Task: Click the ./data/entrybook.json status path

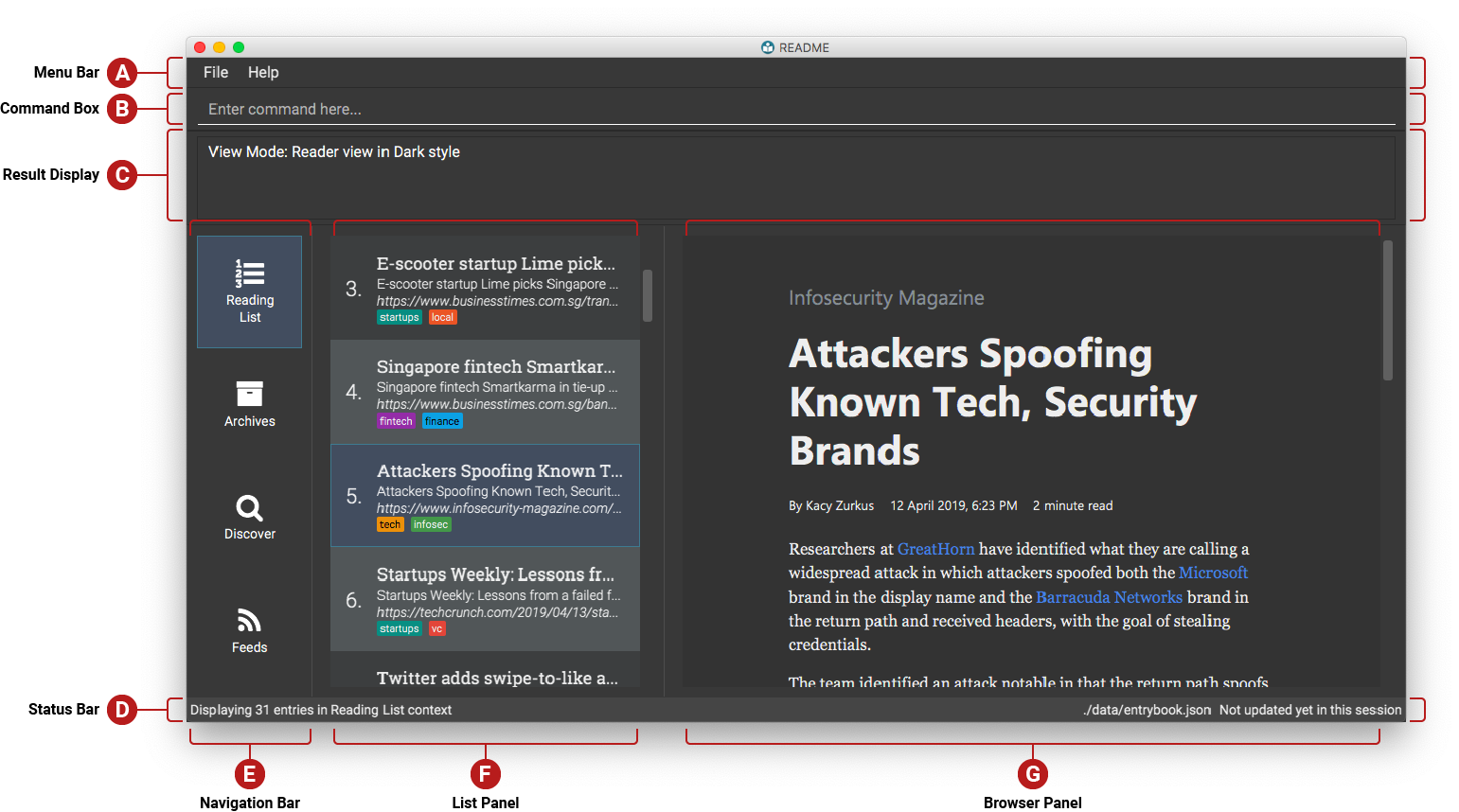Action: tap(1147, 710)
